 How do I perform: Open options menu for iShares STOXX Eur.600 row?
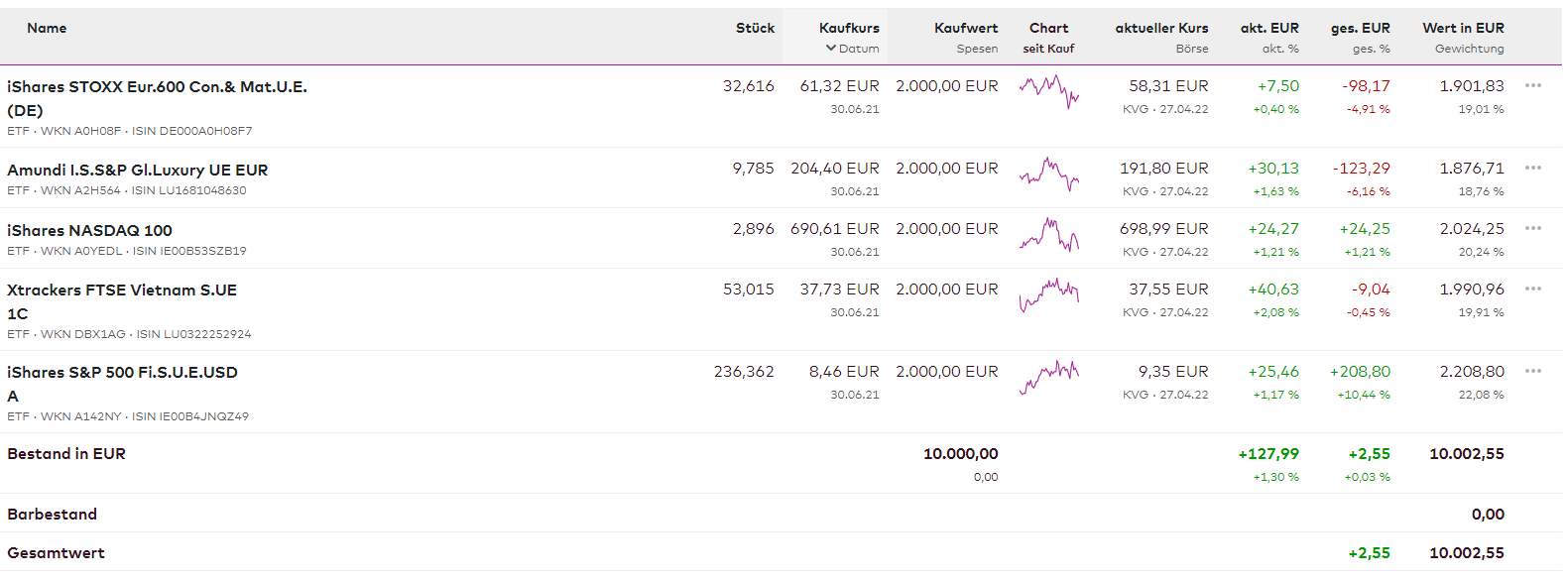(x=1532, y=85)
